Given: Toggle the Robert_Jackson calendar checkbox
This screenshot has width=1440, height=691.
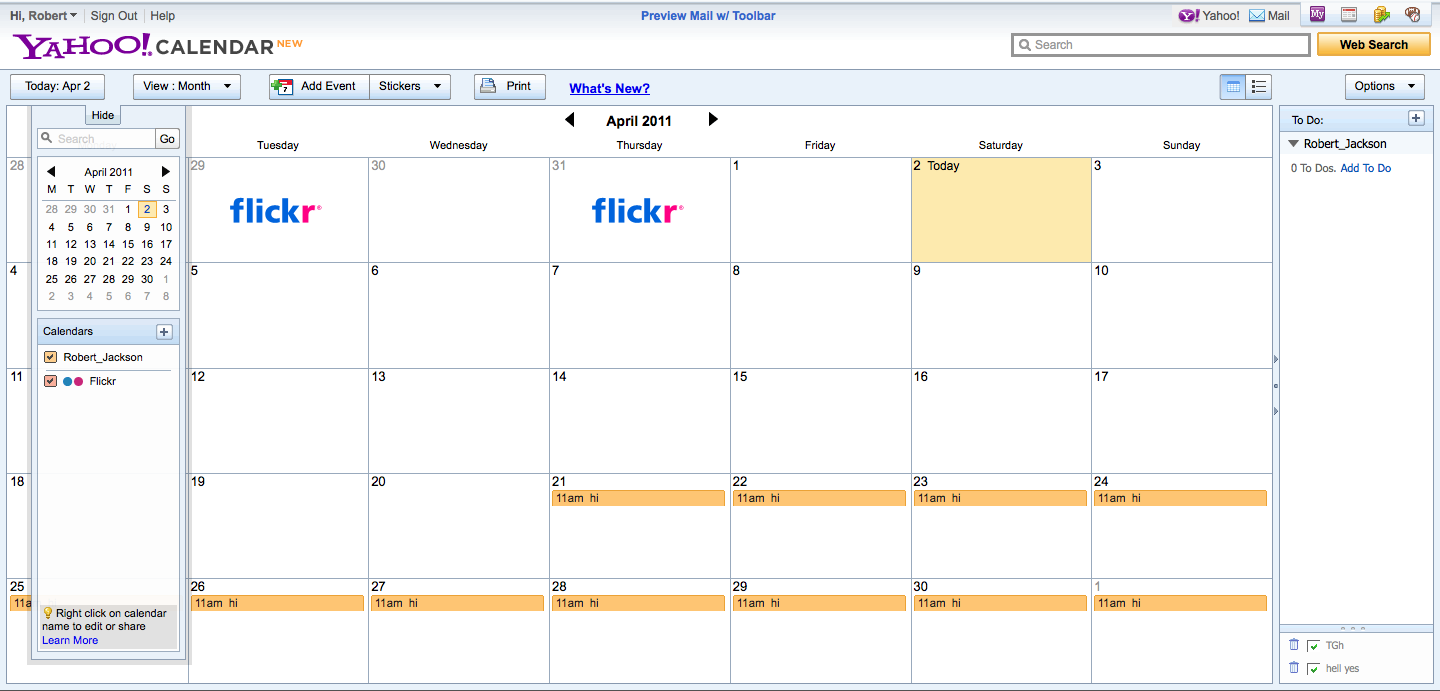Looking at the screenshot, I should (50, 357).
